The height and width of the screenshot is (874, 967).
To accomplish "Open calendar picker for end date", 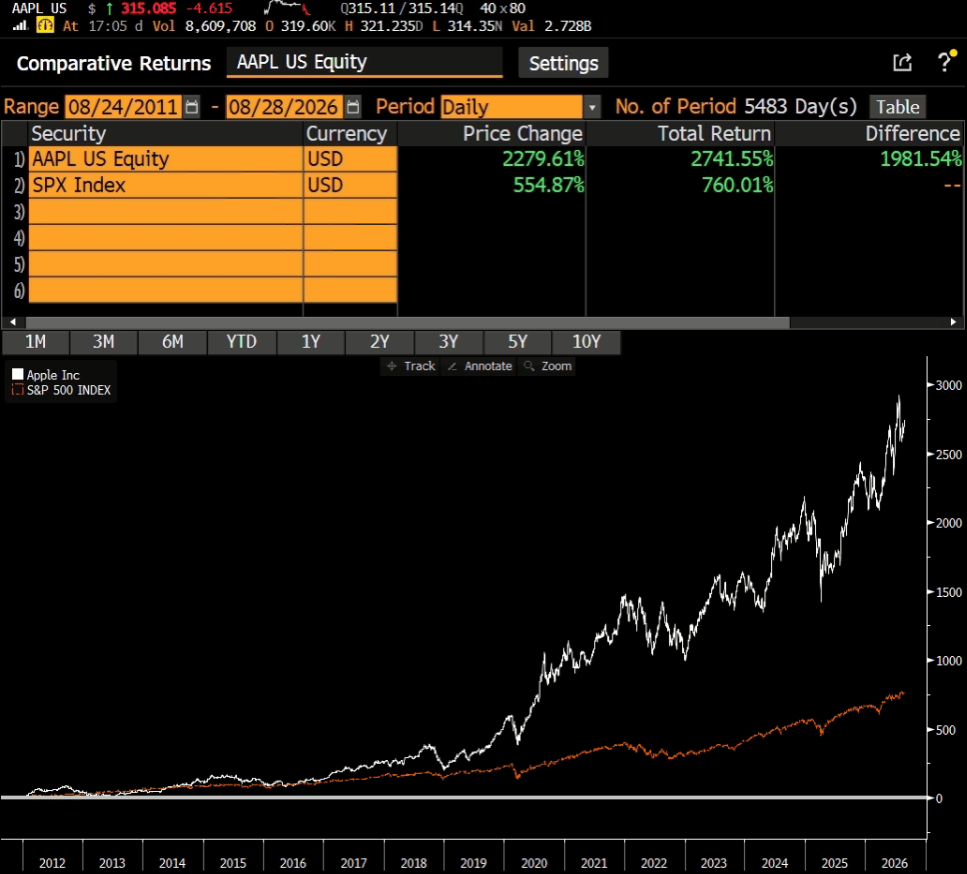I will pyautogui.click(x=353, y=107).
